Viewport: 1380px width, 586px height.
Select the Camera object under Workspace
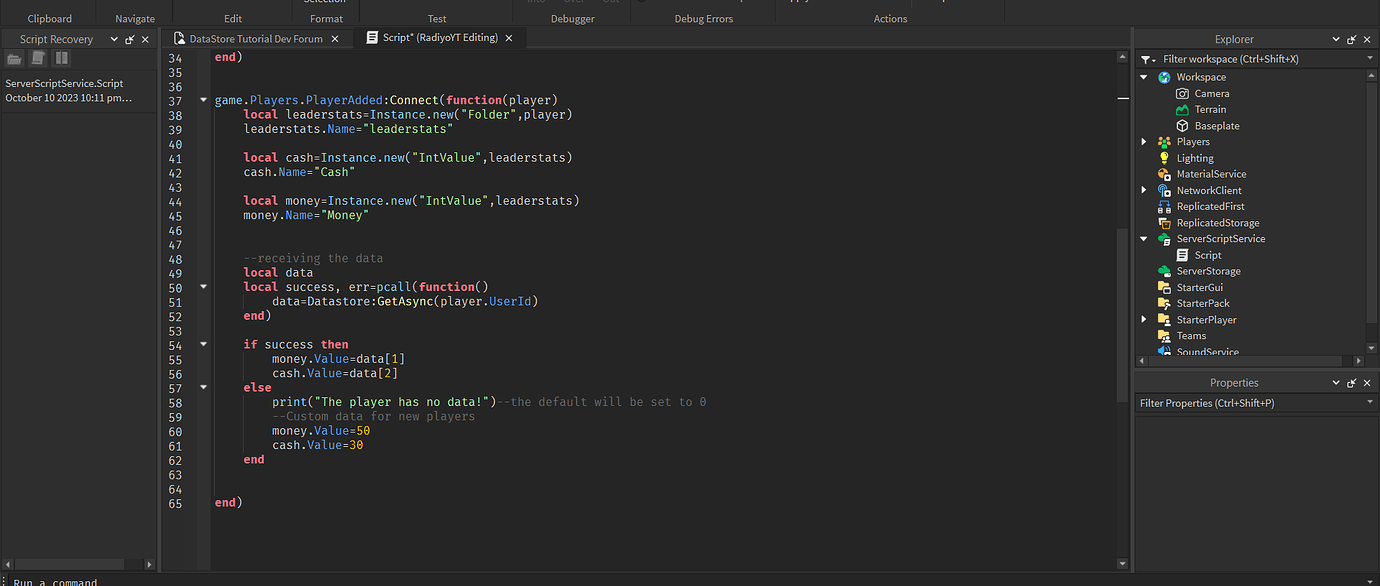coord(1211,94)
